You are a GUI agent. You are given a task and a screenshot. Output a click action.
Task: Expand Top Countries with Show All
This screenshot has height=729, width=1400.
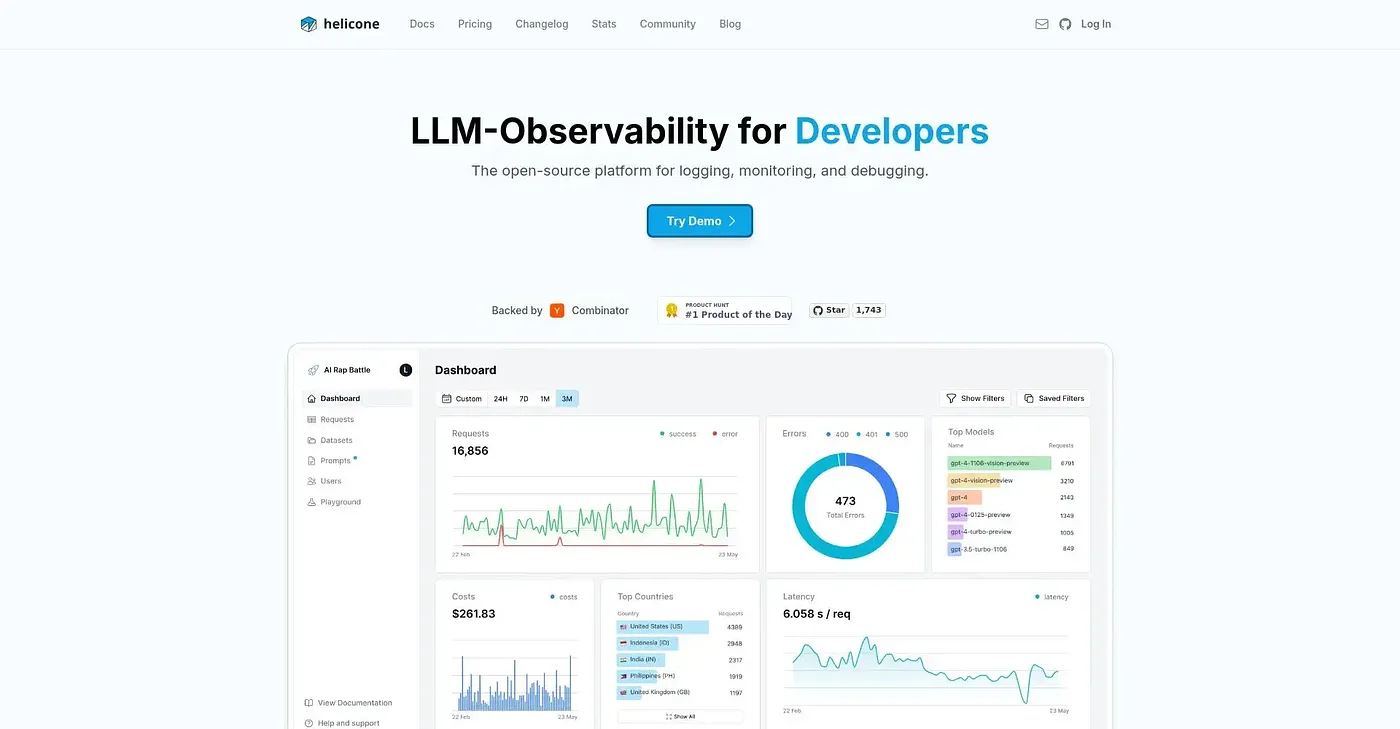(680, 717)
